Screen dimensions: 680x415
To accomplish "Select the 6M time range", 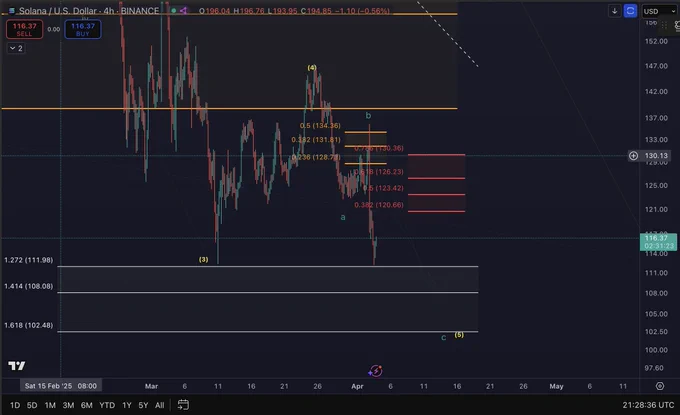I will click(x=87, y=405).
